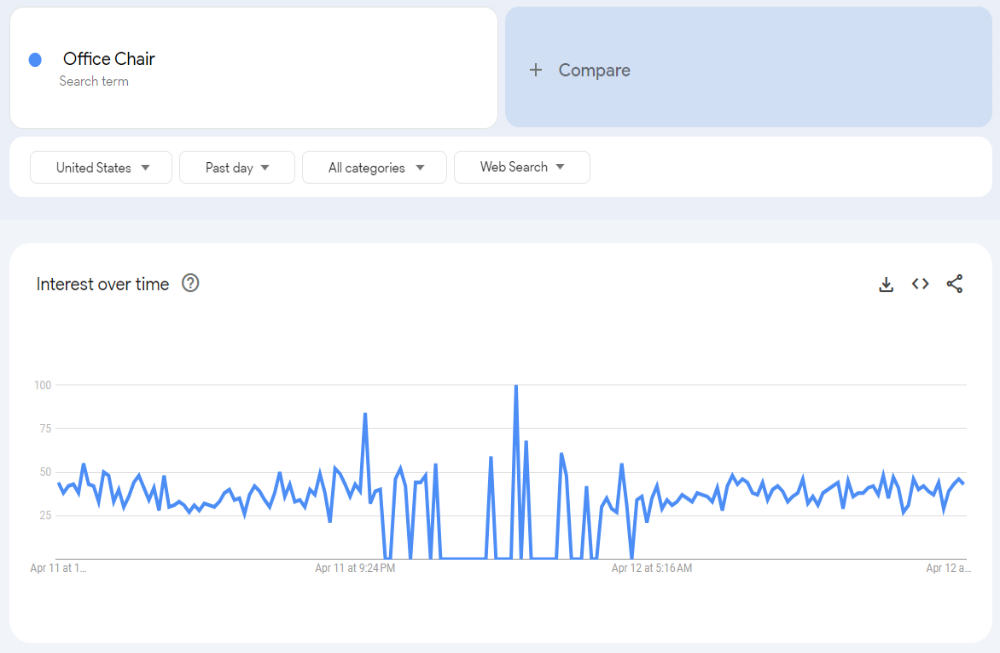Click the plus icon beside Compare

[x=536, y=70]
